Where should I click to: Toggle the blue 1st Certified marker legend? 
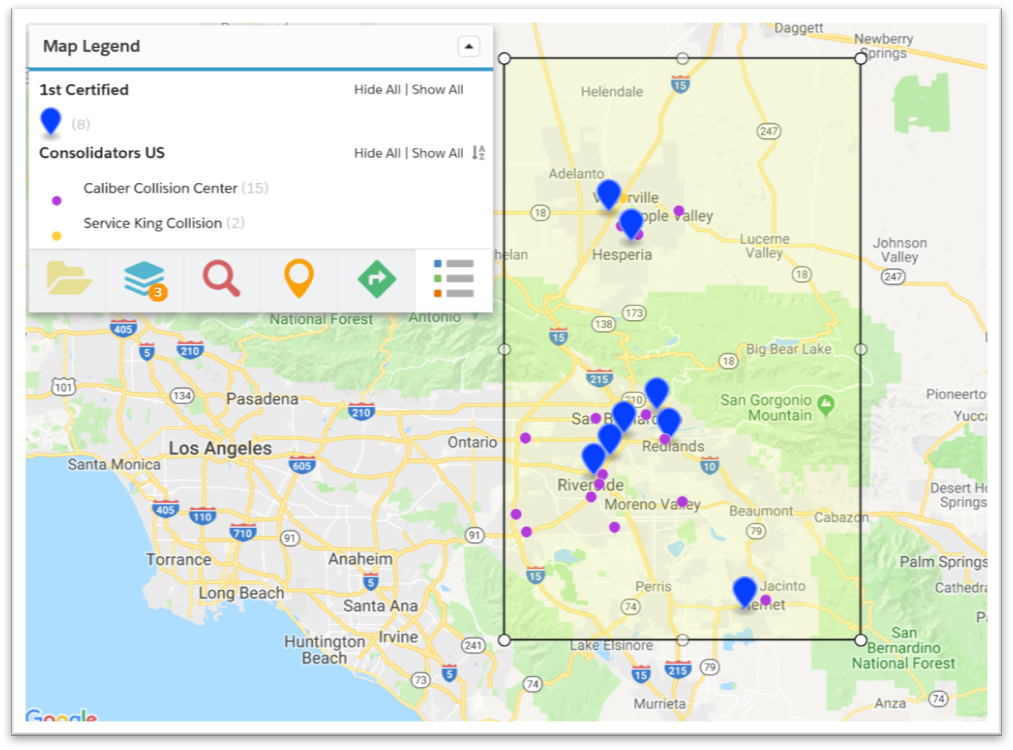pos(50,121)
